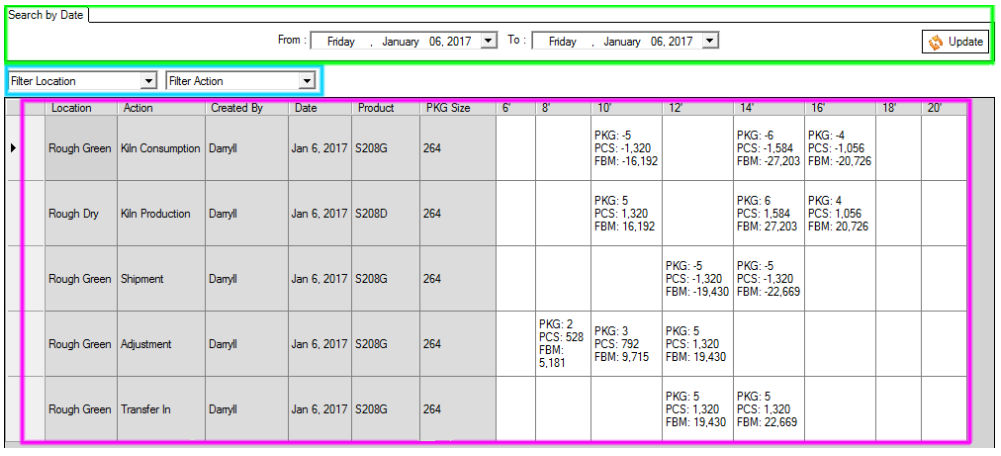Click the Shipment row cell with FBM: -19,430
The height and width of the screenshot is (456, 1001).
(x=698, y=278)
